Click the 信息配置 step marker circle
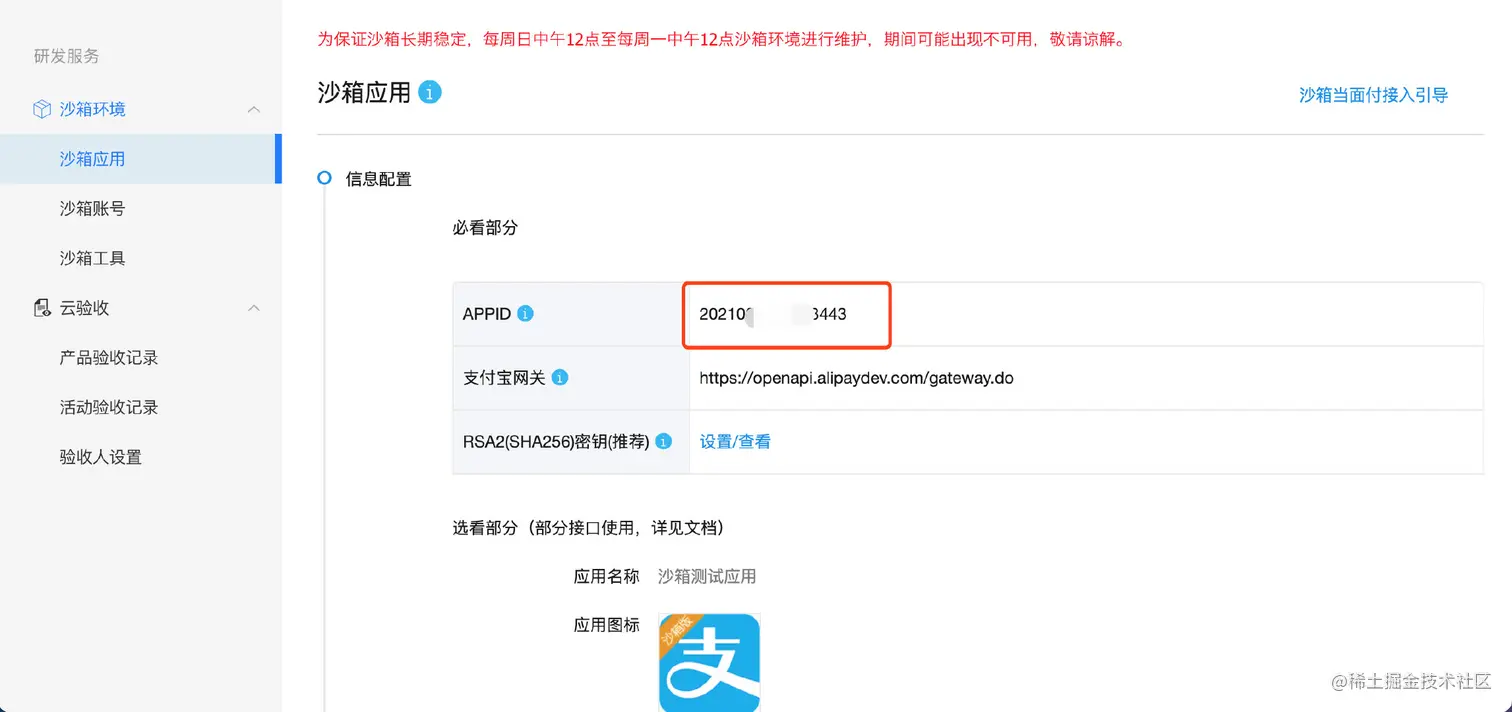The image size is (1512, 712). click(324, 178)
